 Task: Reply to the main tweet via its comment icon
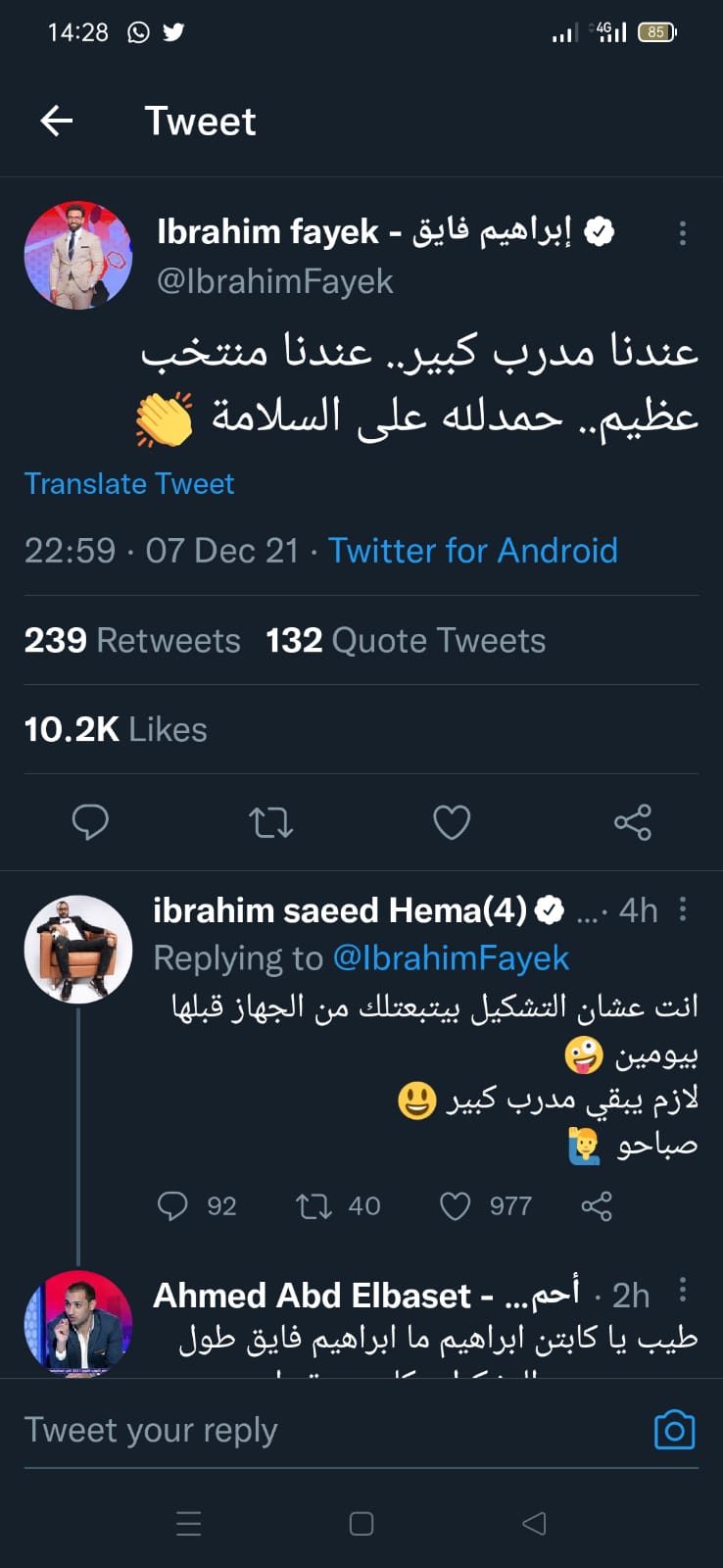(90, 822)
